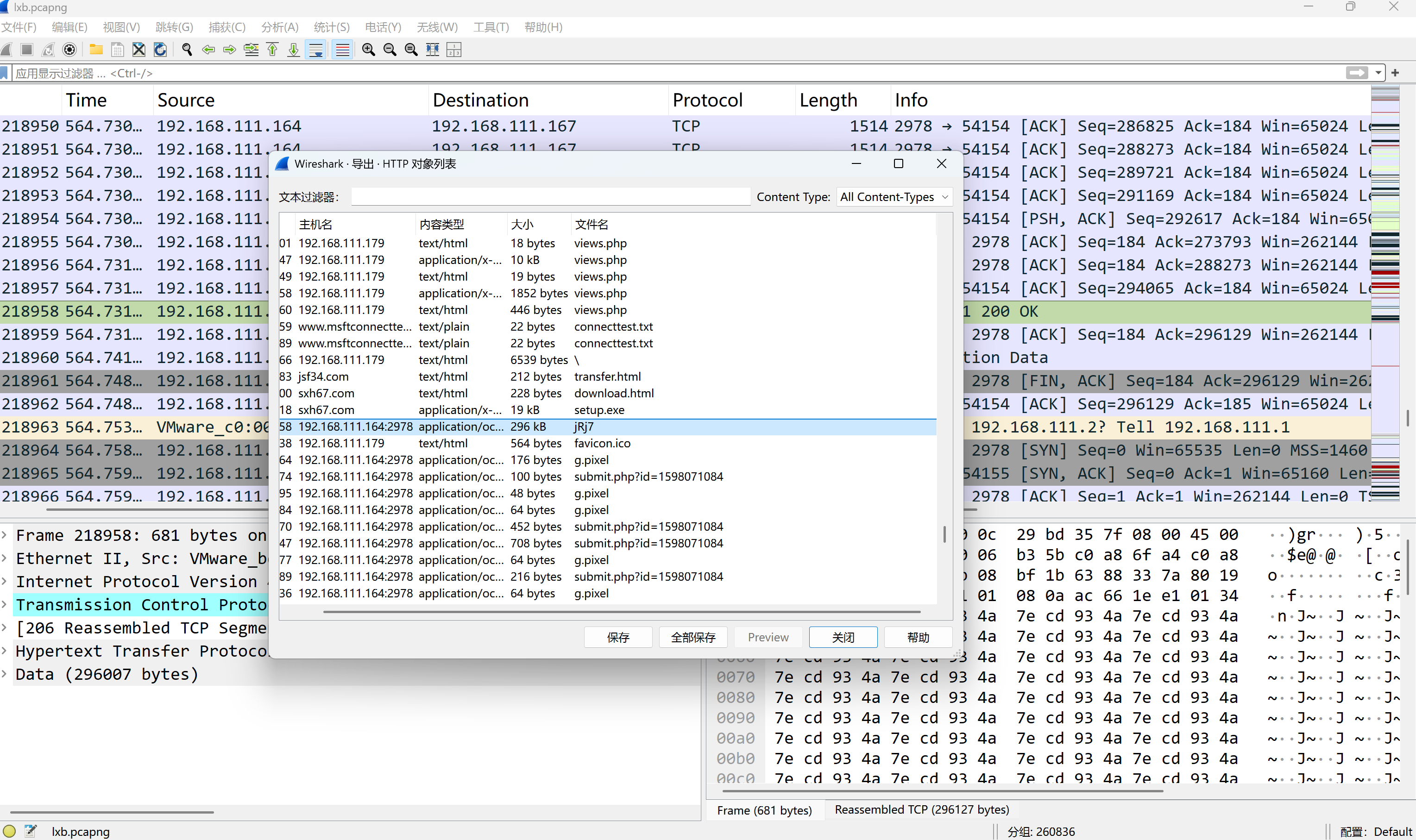
Task: Click the reload capture file icon
Action: [x=160, y=50]
